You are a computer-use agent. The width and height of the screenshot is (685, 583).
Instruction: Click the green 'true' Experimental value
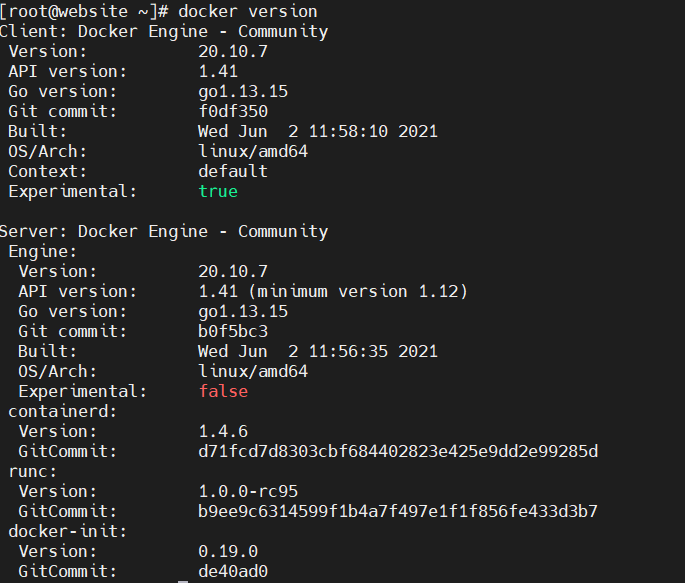[x=218, y=191]
